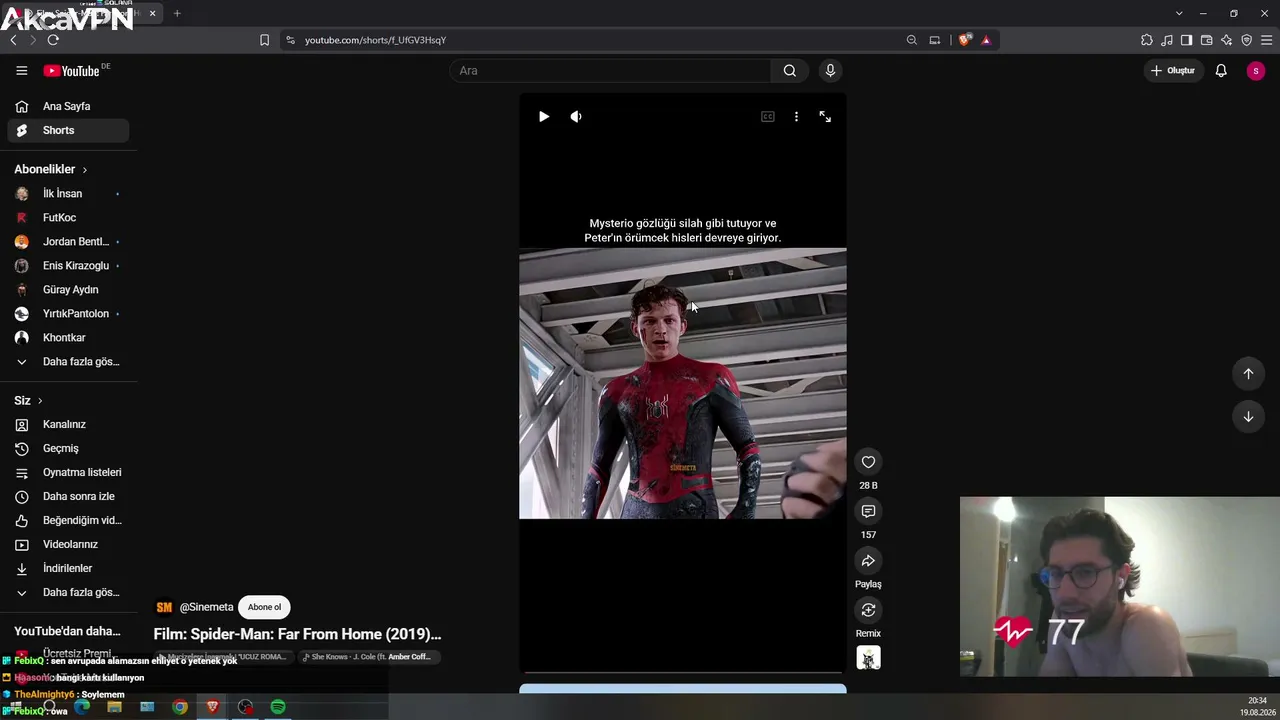
Task: Zoom out via address bar magnifier
Action: (911, 40)
